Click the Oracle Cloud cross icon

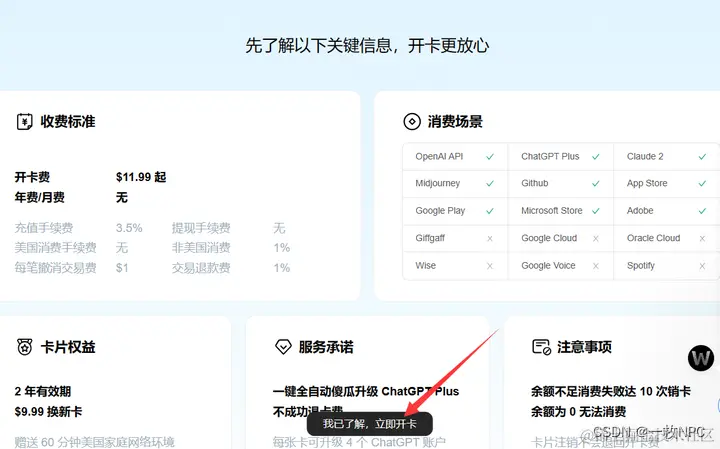point(702,238)
